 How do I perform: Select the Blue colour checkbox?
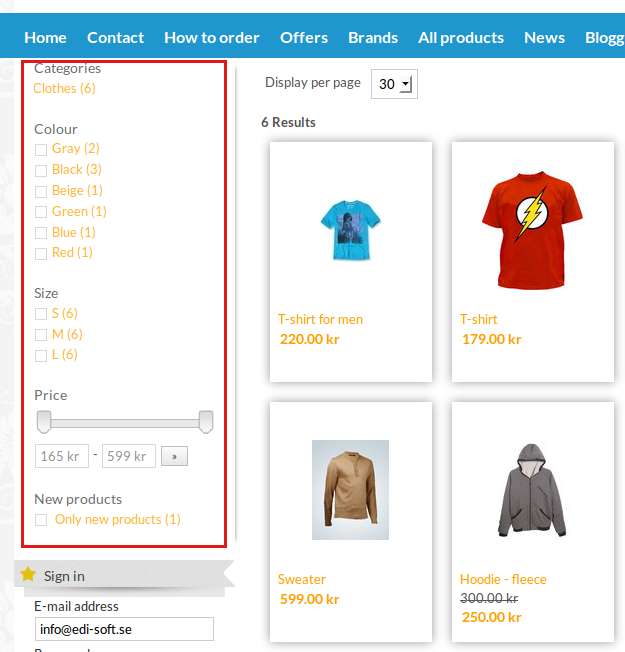click(x=41, y=233)
